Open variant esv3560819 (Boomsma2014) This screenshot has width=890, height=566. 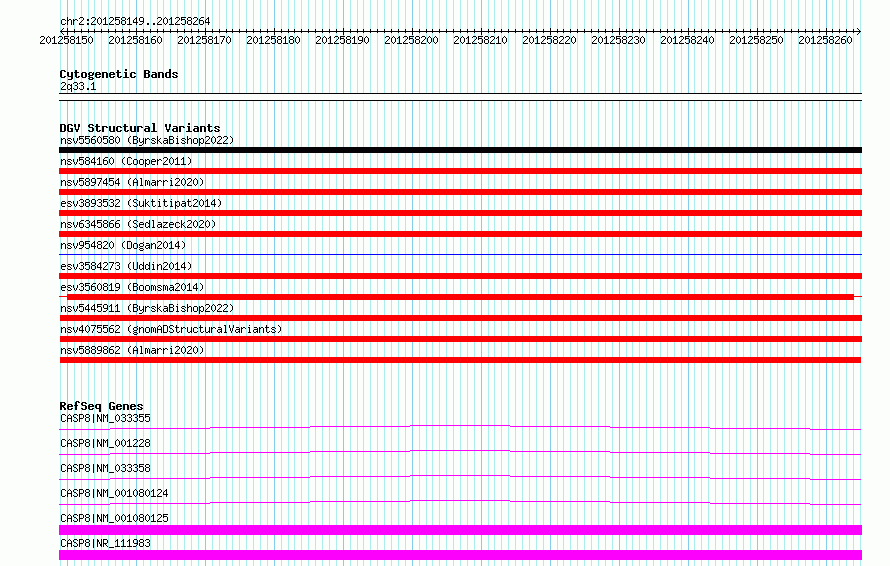click(x=132, y=287)
